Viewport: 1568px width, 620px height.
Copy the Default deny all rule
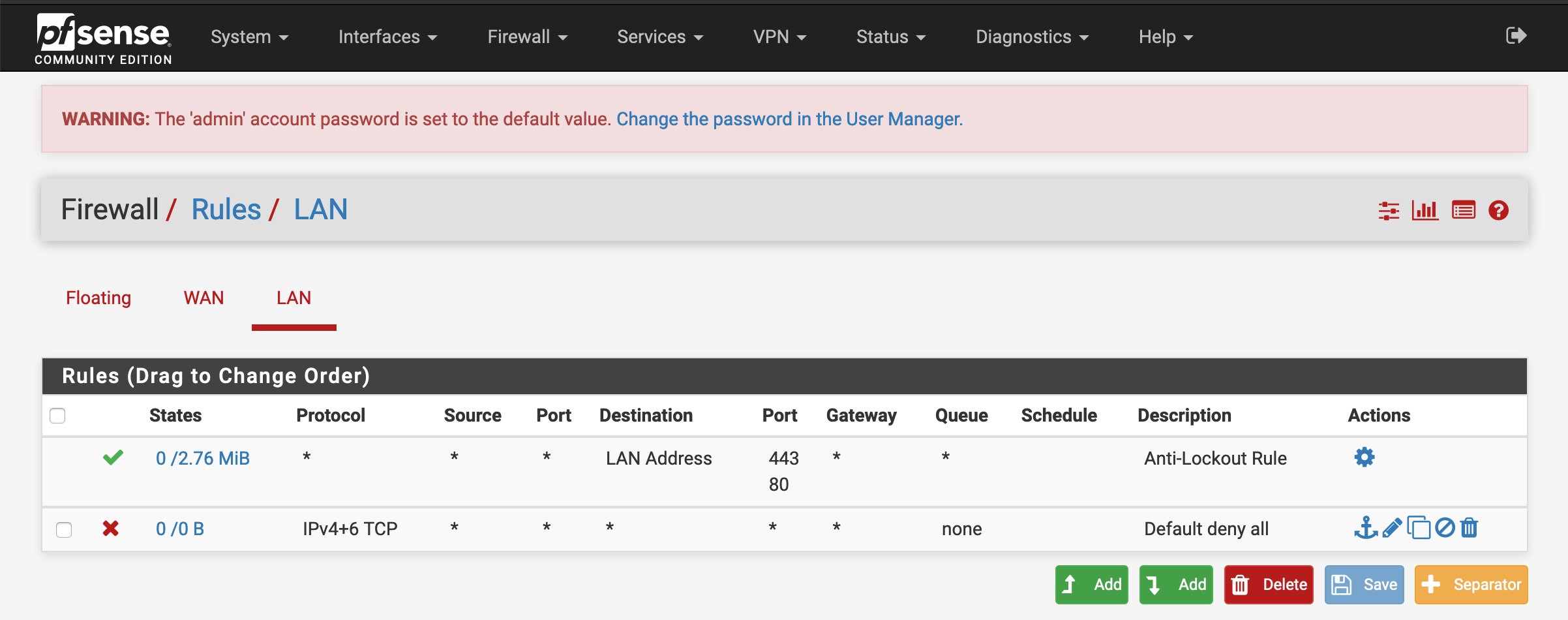(x=1419, y=527)
